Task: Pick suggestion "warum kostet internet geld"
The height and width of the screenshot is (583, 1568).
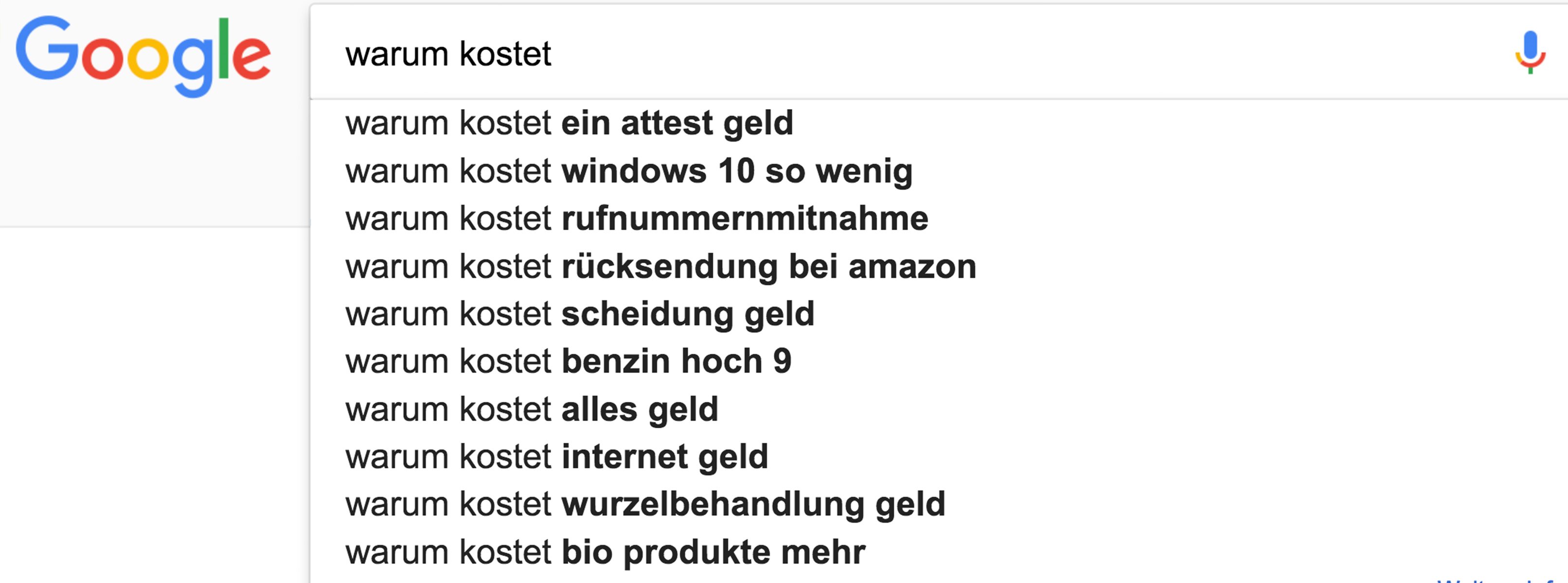Action: [556, 457]
